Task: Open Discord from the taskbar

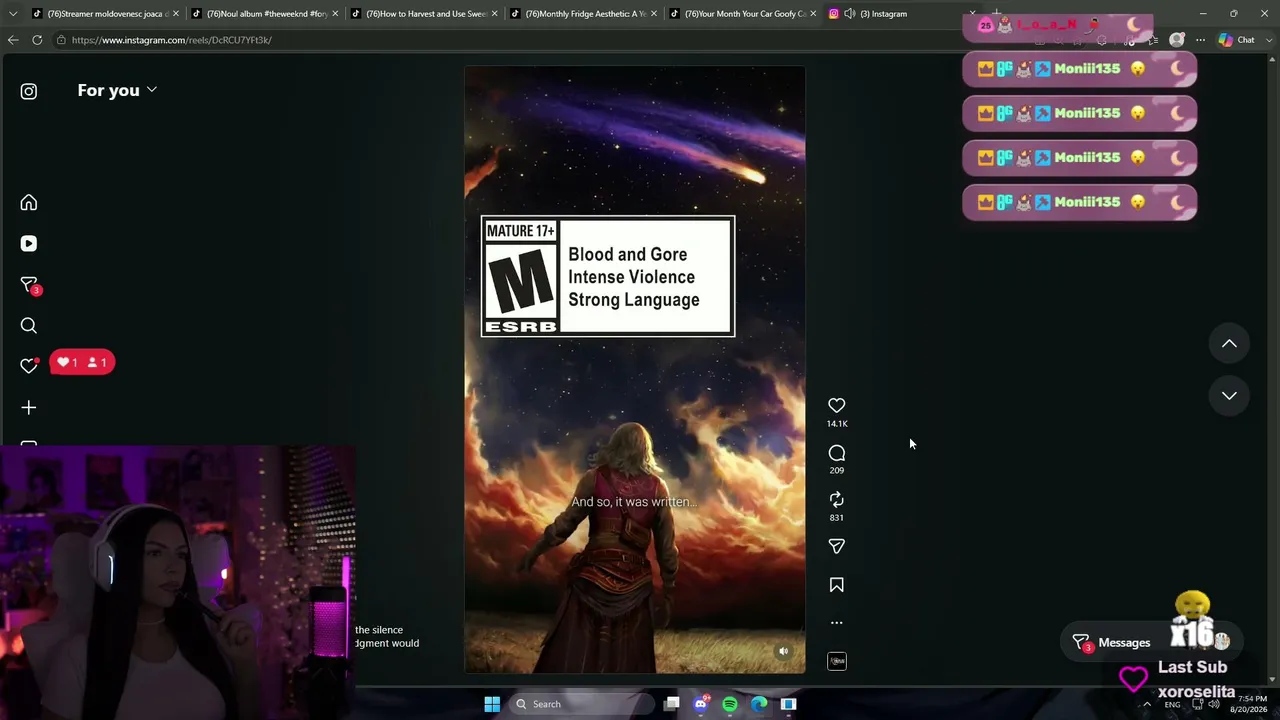Action: click(x=701, y=704)
